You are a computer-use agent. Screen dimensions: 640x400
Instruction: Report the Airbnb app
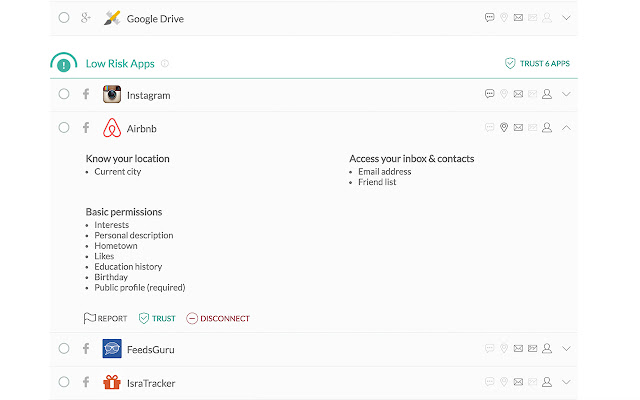(106, 318)
